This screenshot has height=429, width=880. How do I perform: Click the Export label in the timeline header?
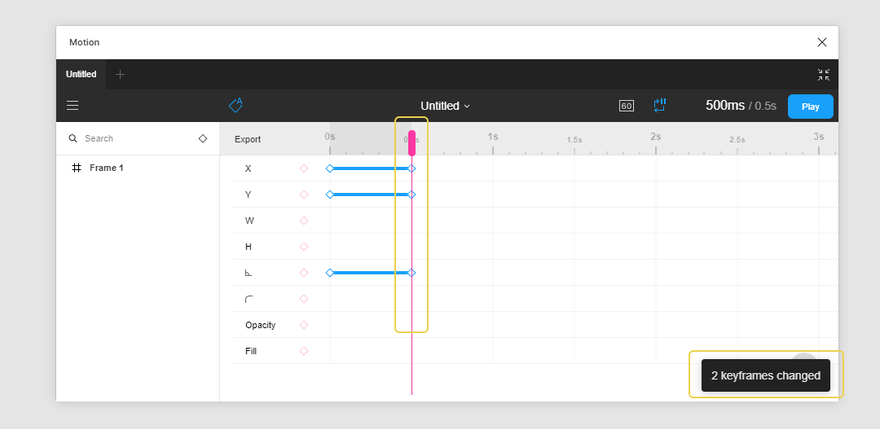tap(248, 139)
